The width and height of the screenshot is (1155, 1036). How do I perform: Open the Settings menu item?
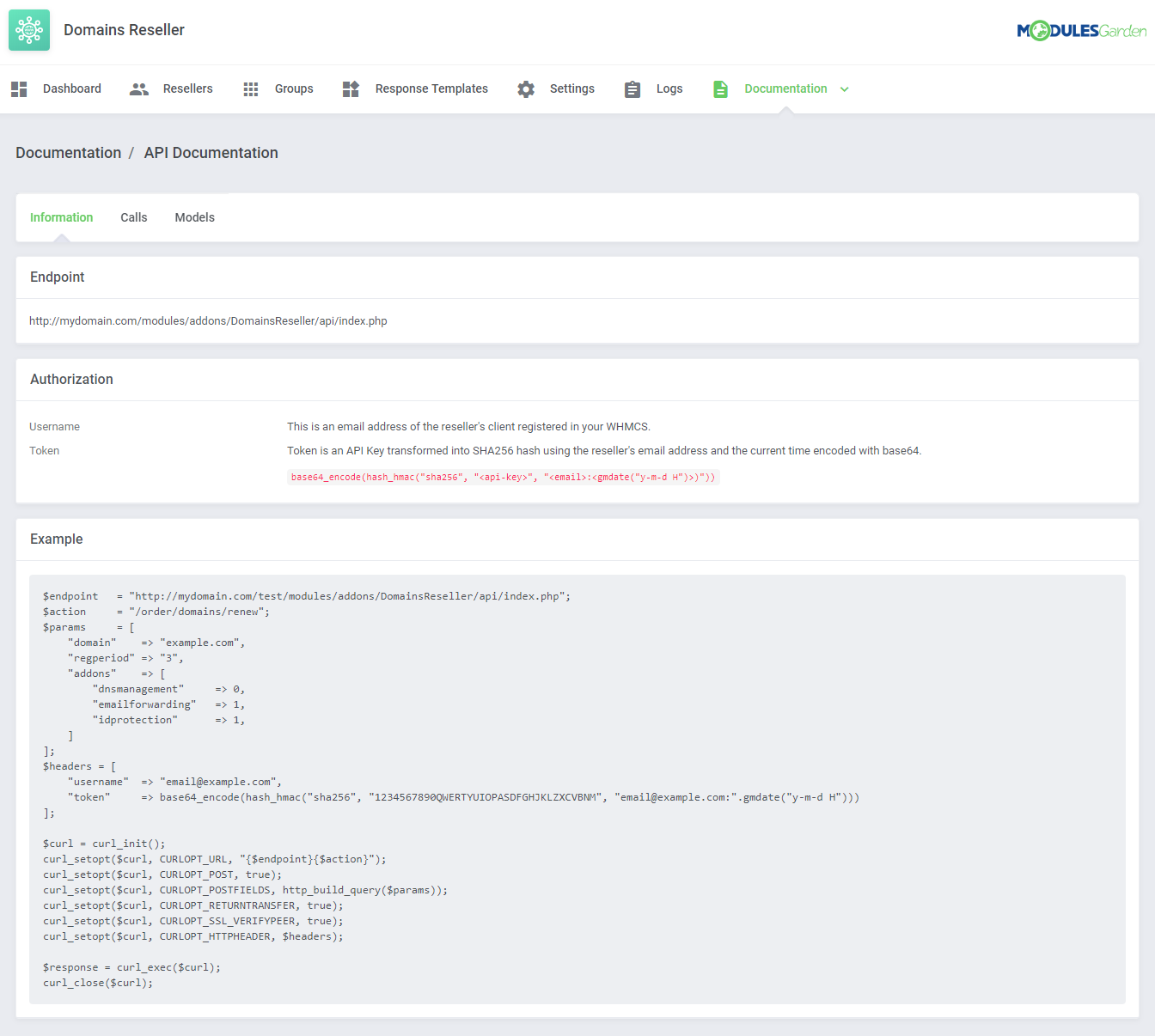(571, 88)
